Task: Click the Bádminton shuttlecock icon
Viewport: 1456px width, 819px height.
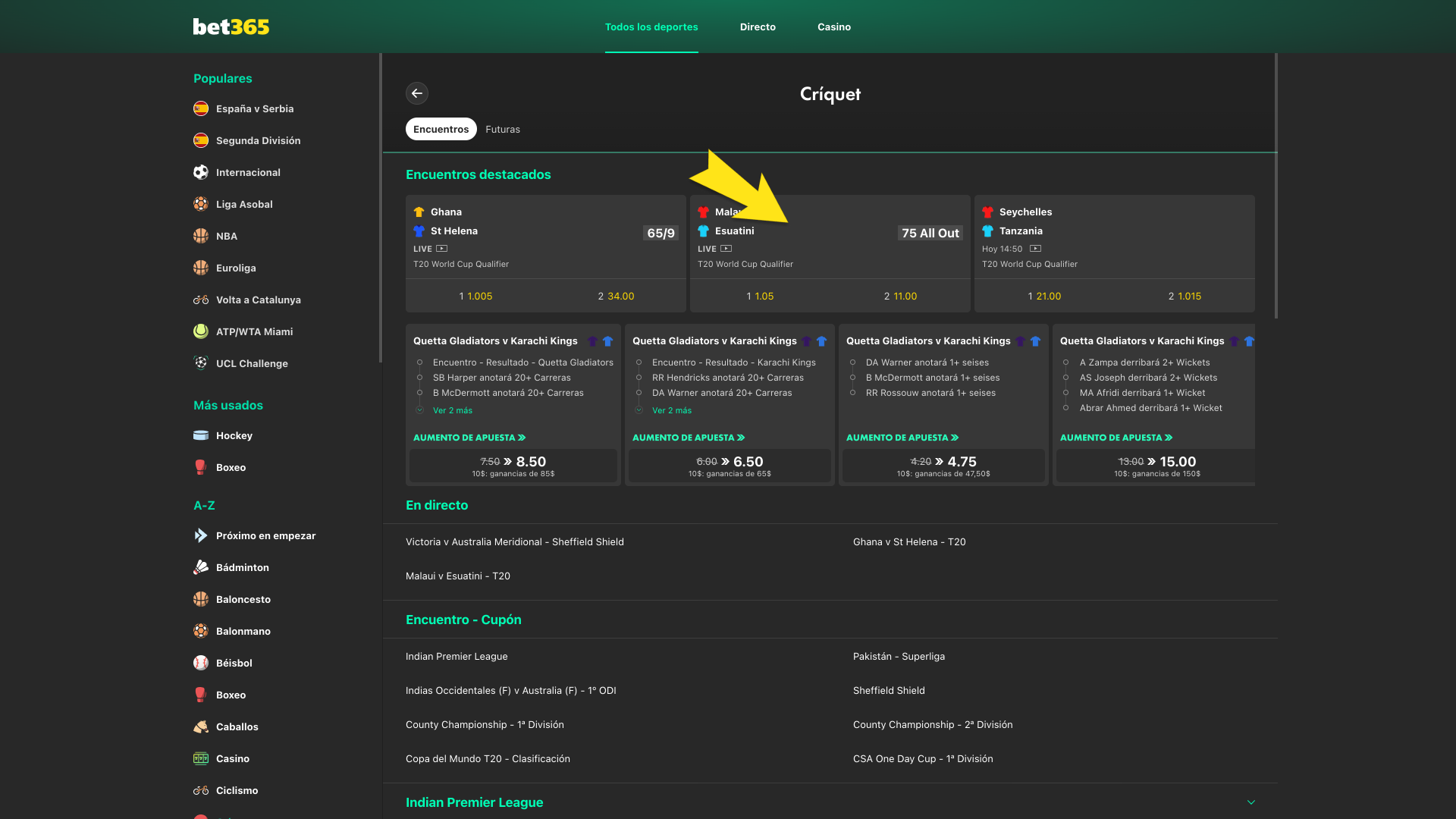Action: pyautogui.click(x=200, y=567)
